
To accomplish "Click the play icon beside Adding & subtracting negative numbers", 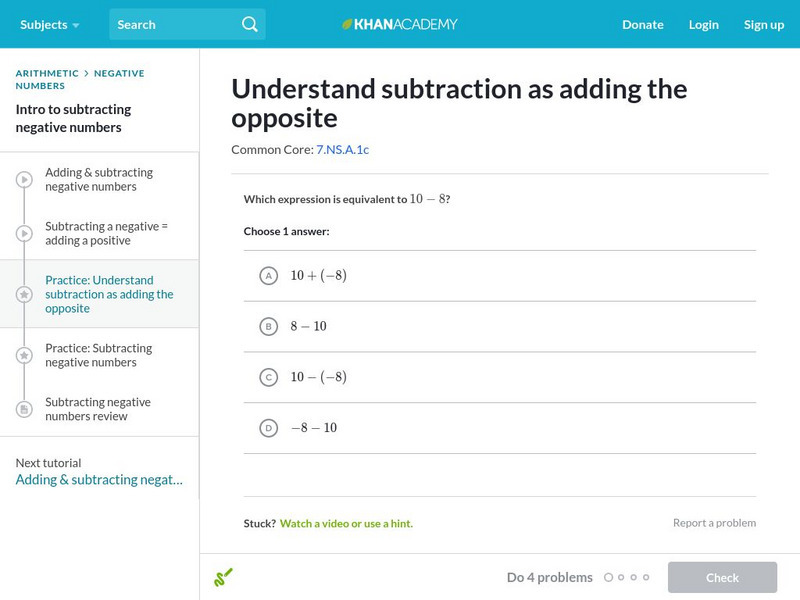I will click(24, 180).
